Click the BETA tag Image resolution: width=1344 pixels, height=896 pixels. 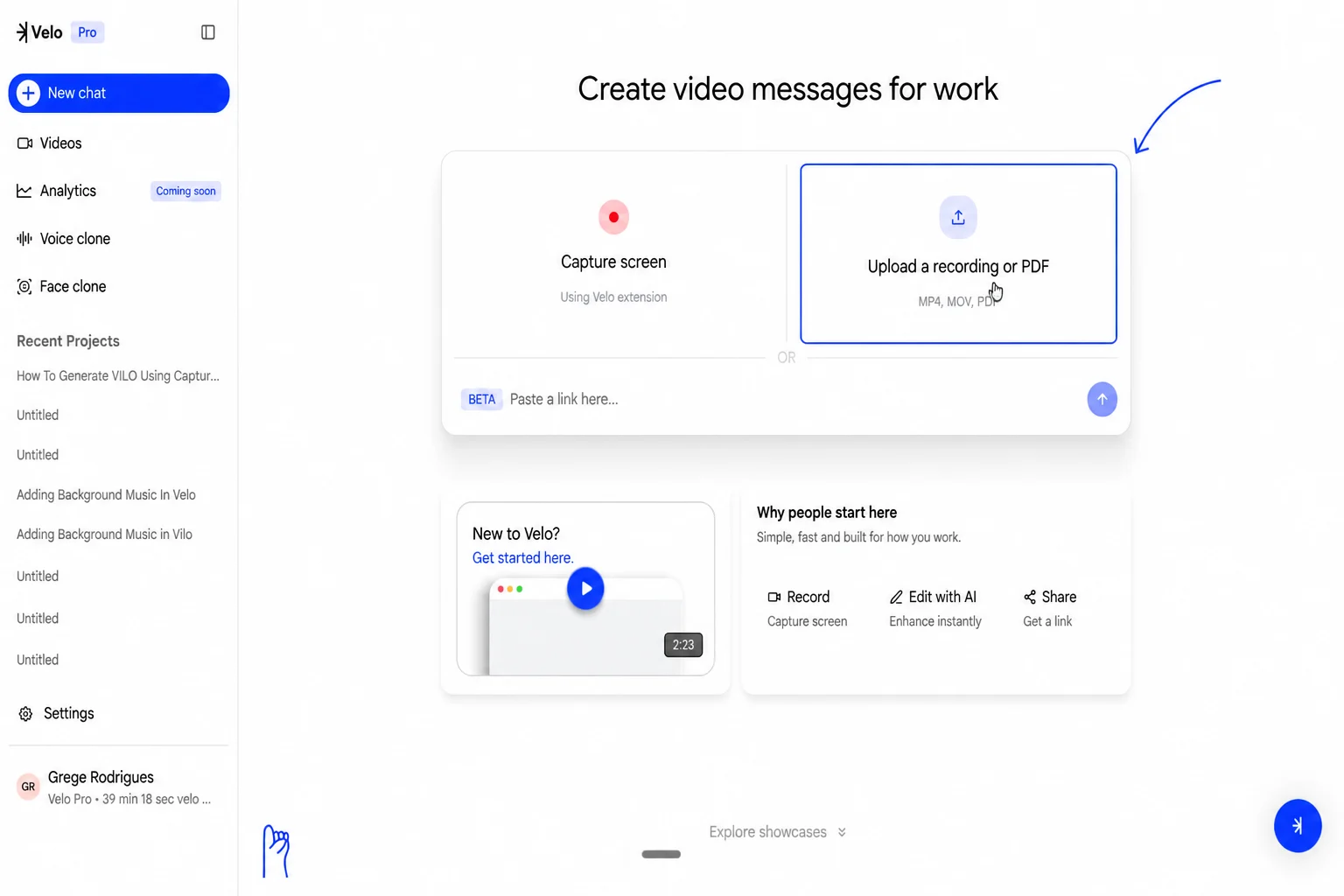481,399
